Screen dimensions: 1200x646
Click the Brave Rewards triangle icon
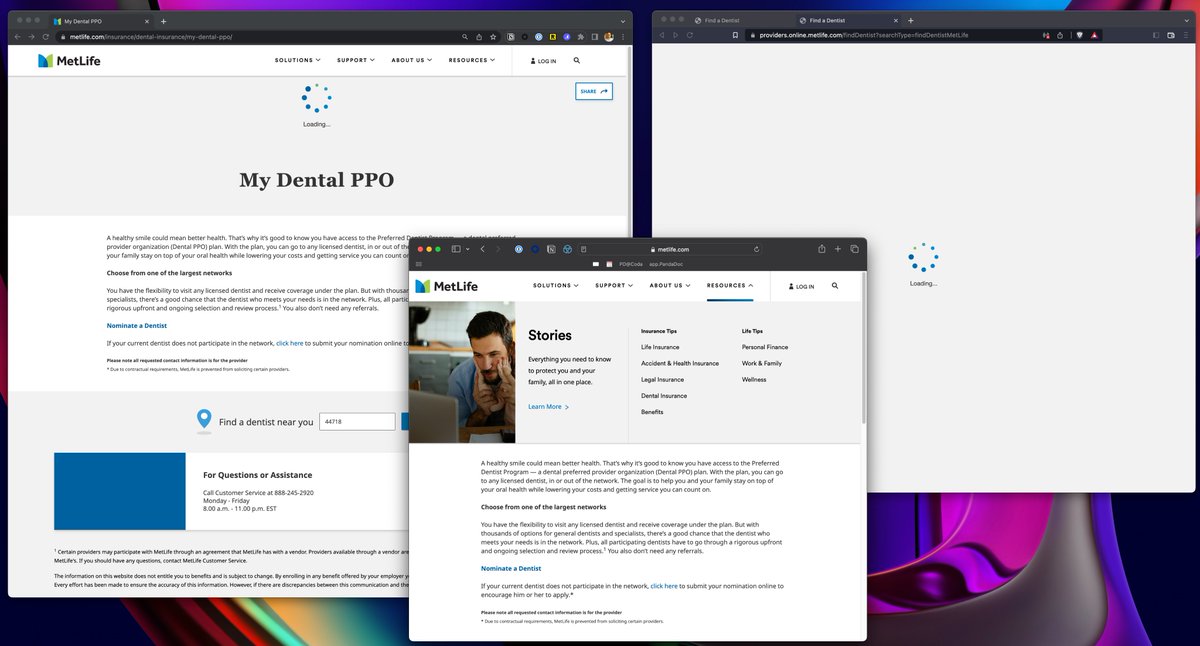click(1094, 35)
